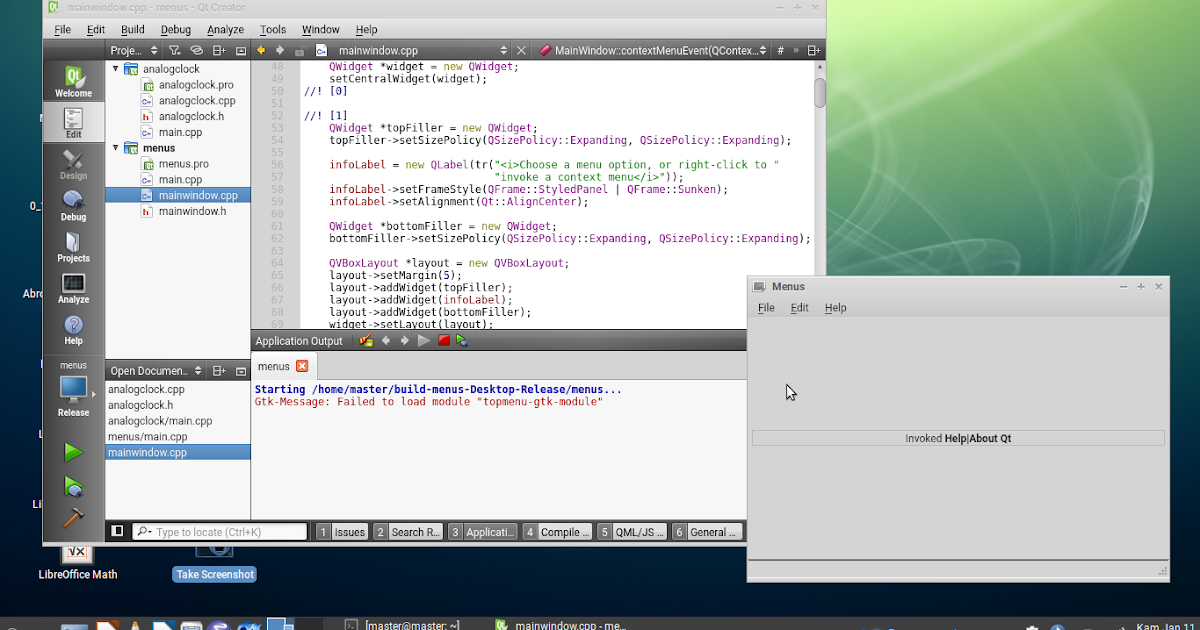
Task: Switch to the Issues output pane
Action: click(x=347, y=531)
